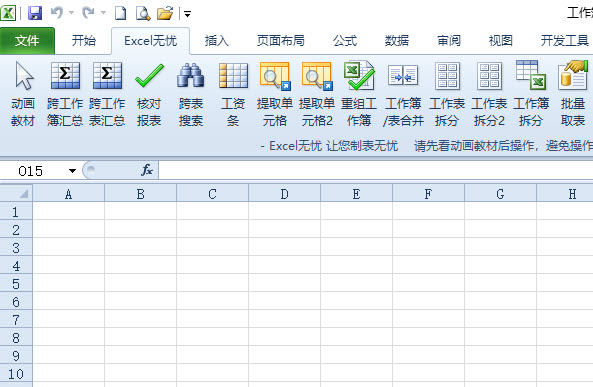The image size is (593, 387).
Task: Select column F header
Action: point(428,194)
